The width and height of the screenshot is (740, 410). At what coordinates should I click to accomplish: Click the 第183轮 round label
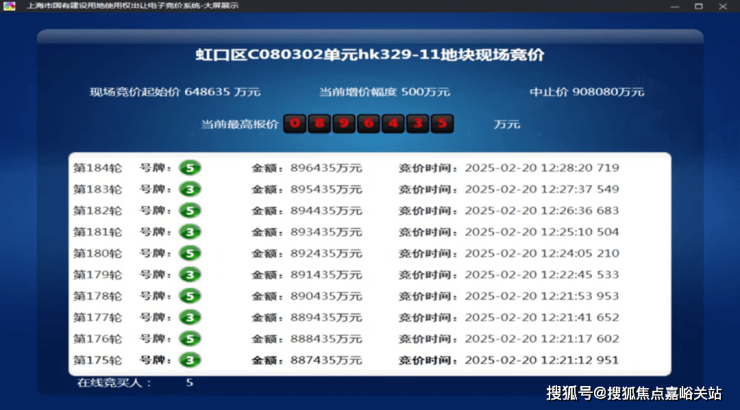97,189
